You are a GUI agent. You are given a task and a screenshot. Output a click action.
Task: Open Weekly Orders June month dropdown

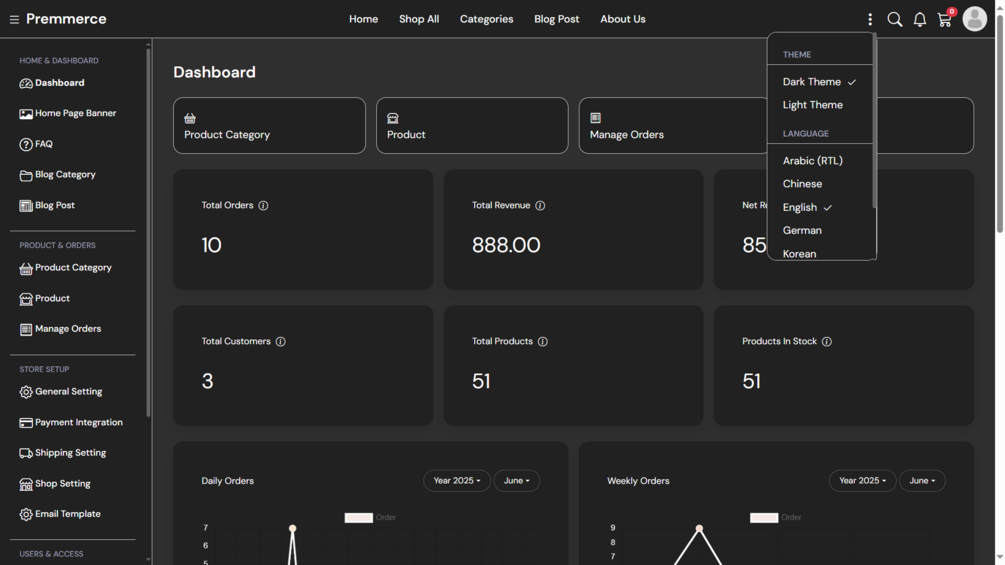(x=922, y=481)
